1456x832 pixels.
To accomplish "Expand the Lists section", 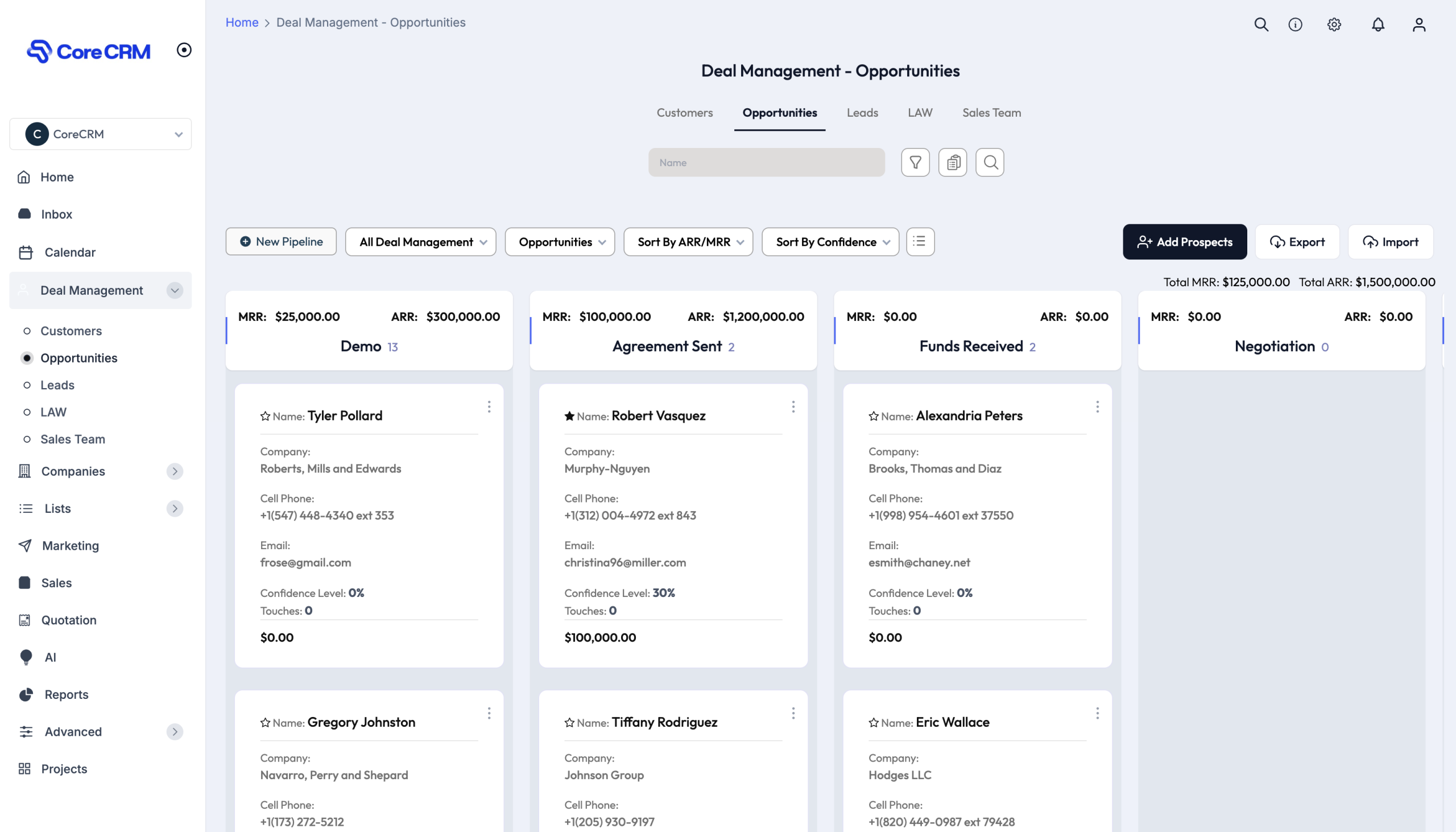I will (175, 509).
